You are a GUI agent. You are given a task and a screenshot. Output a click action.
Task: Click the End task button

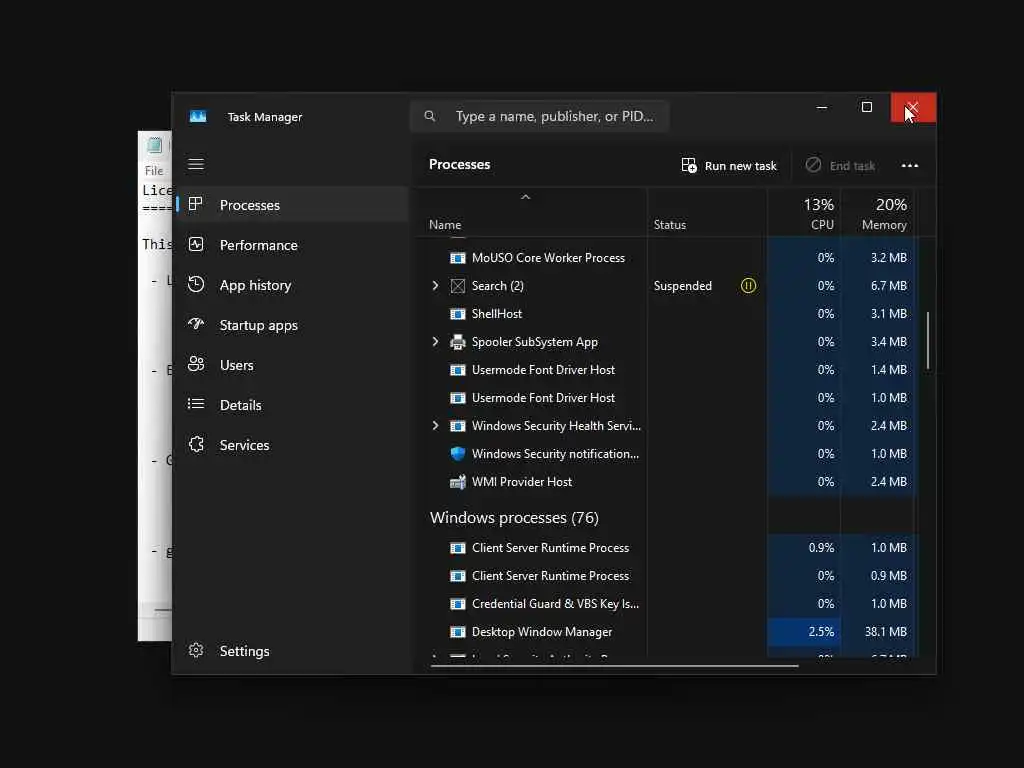840,165
